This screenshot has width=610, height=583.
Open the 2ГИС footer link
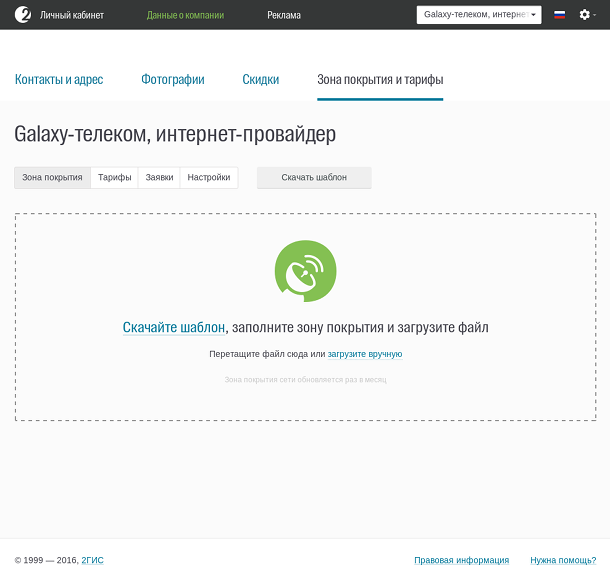point(93,560)
